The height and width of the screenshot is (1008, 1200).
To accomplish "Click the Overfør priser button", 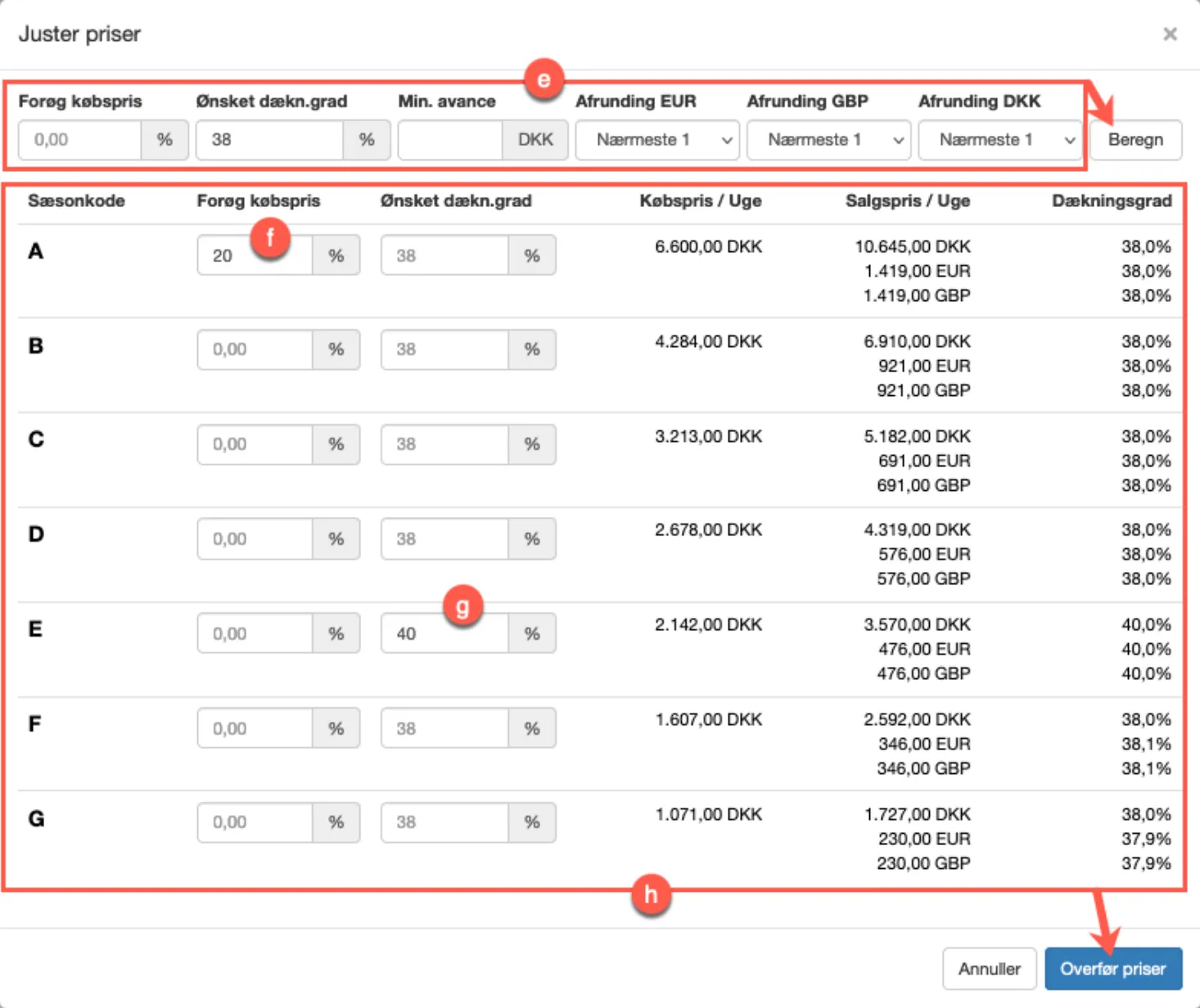I will 1112,969.
